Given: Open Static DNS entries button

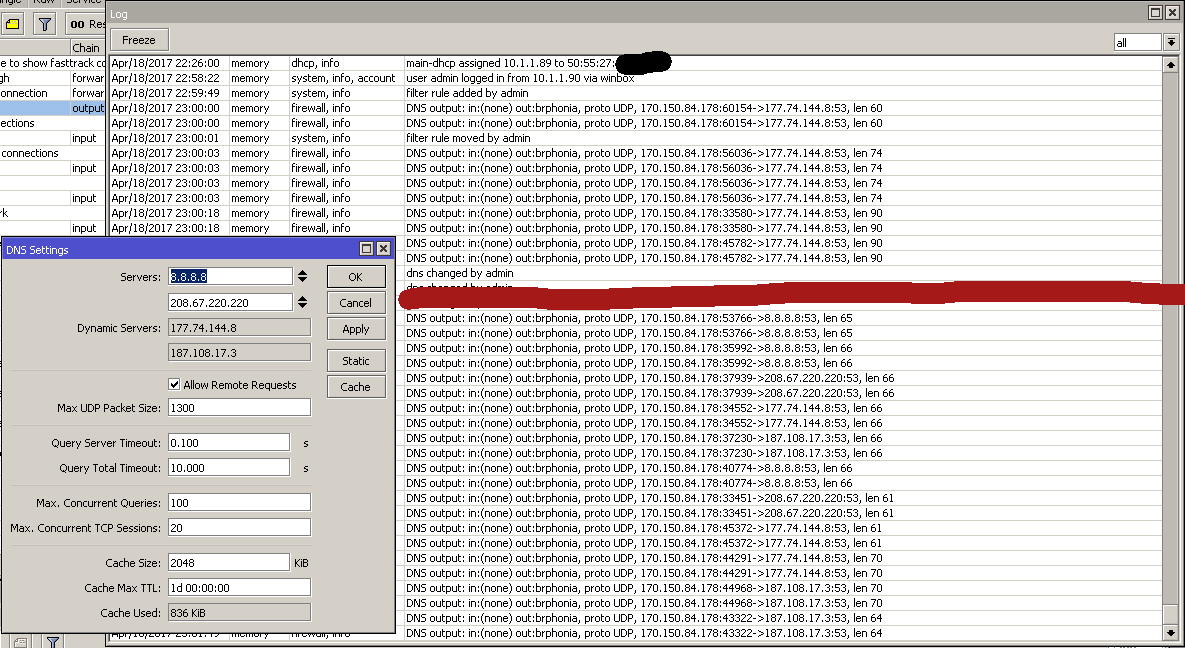Looking at the screenshot, I should pyautogui.click(x=356, y=361).
